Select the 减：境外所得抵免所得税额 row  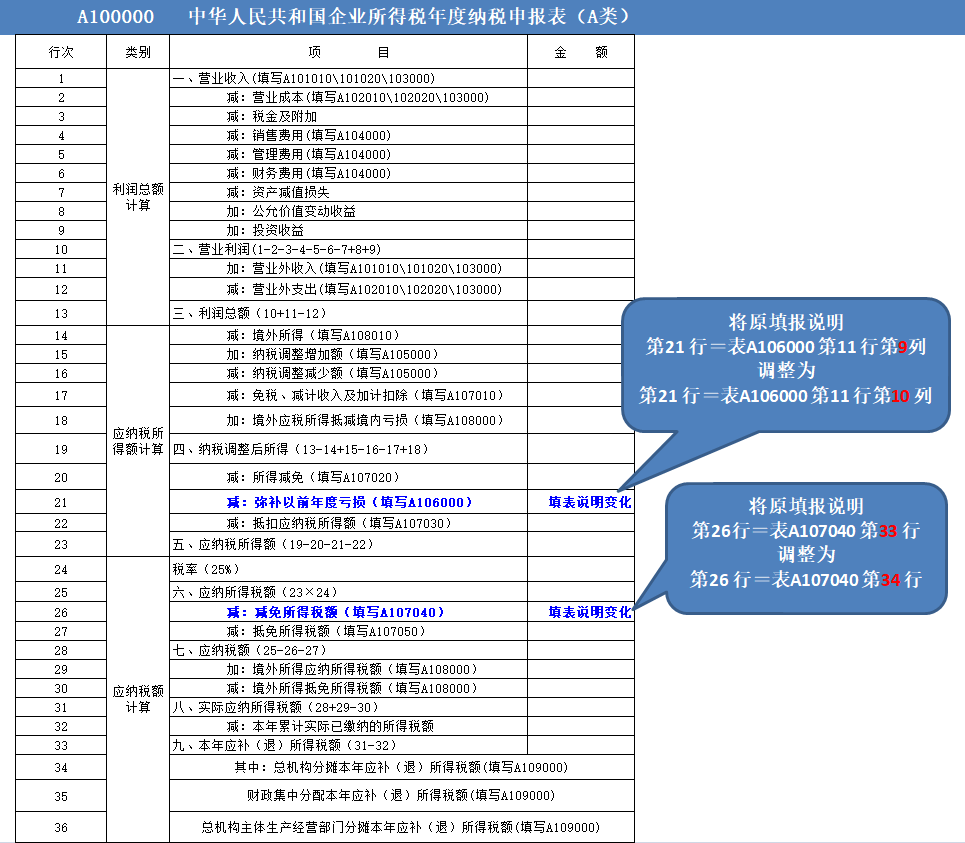[x=348, y=689]
